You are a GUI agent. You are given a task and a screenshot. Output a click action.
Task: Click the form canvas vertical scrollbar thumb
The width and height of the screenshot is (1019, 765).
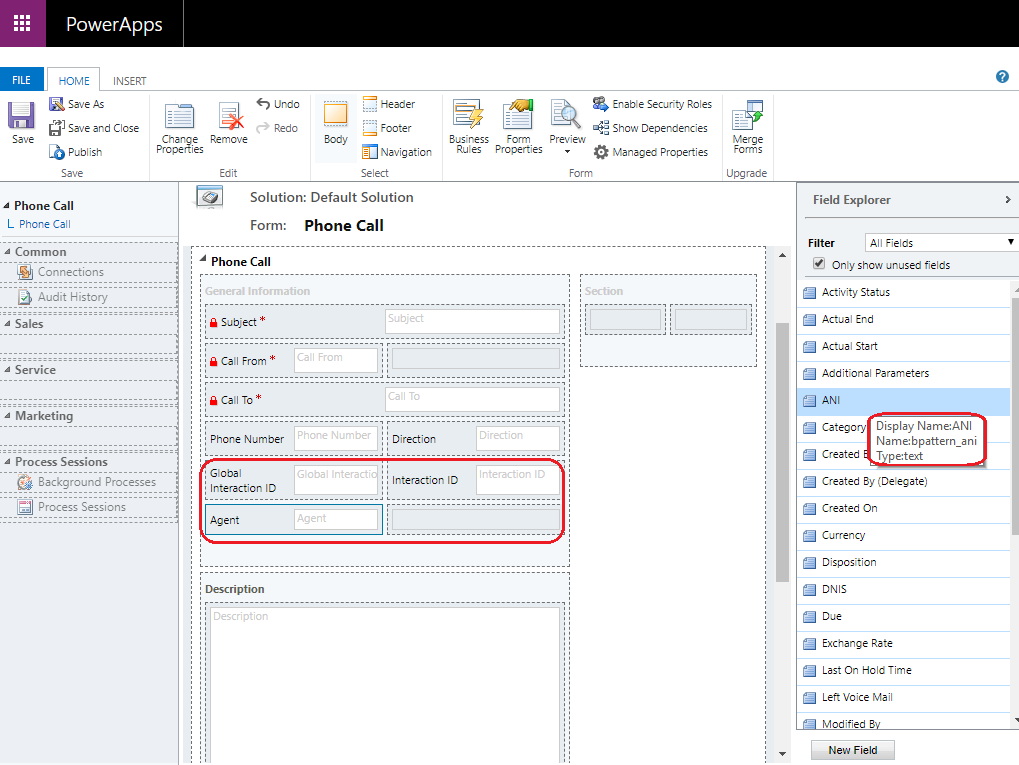[x=782, y=452]
